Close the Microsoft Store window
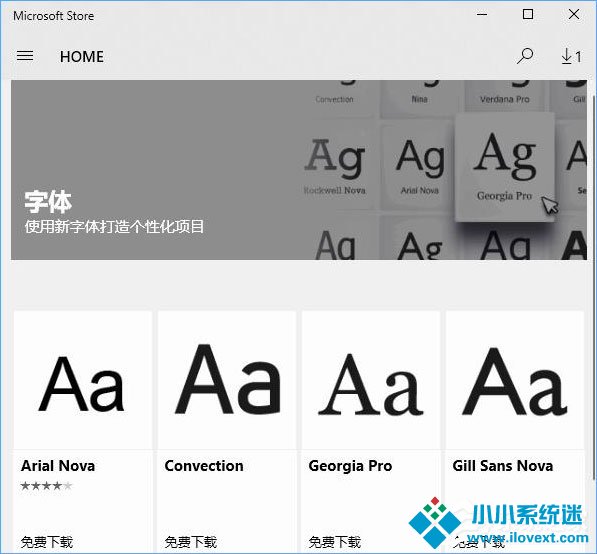Screen dimensions: 597x554 (x=574, y=15)
